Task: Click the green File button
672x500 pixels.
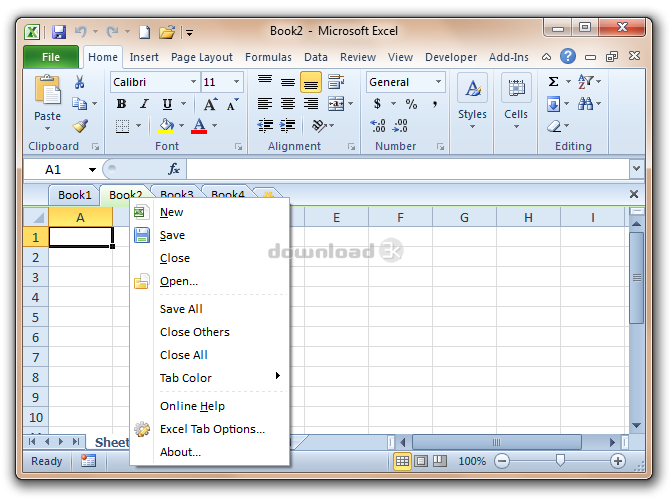Action: pyautogui.click(x=51, y=57)
